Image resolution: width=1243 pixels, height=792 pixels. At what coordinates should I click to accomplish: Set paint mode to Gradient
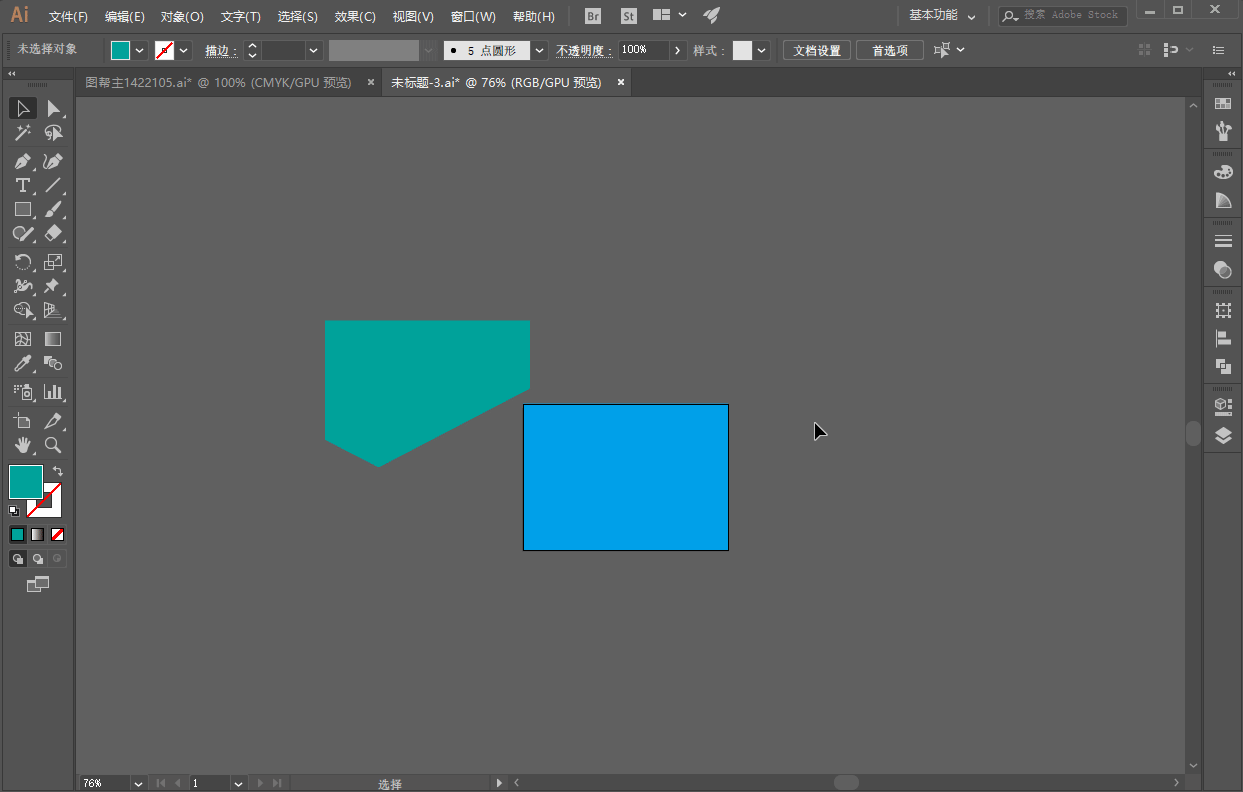[37, 535]
